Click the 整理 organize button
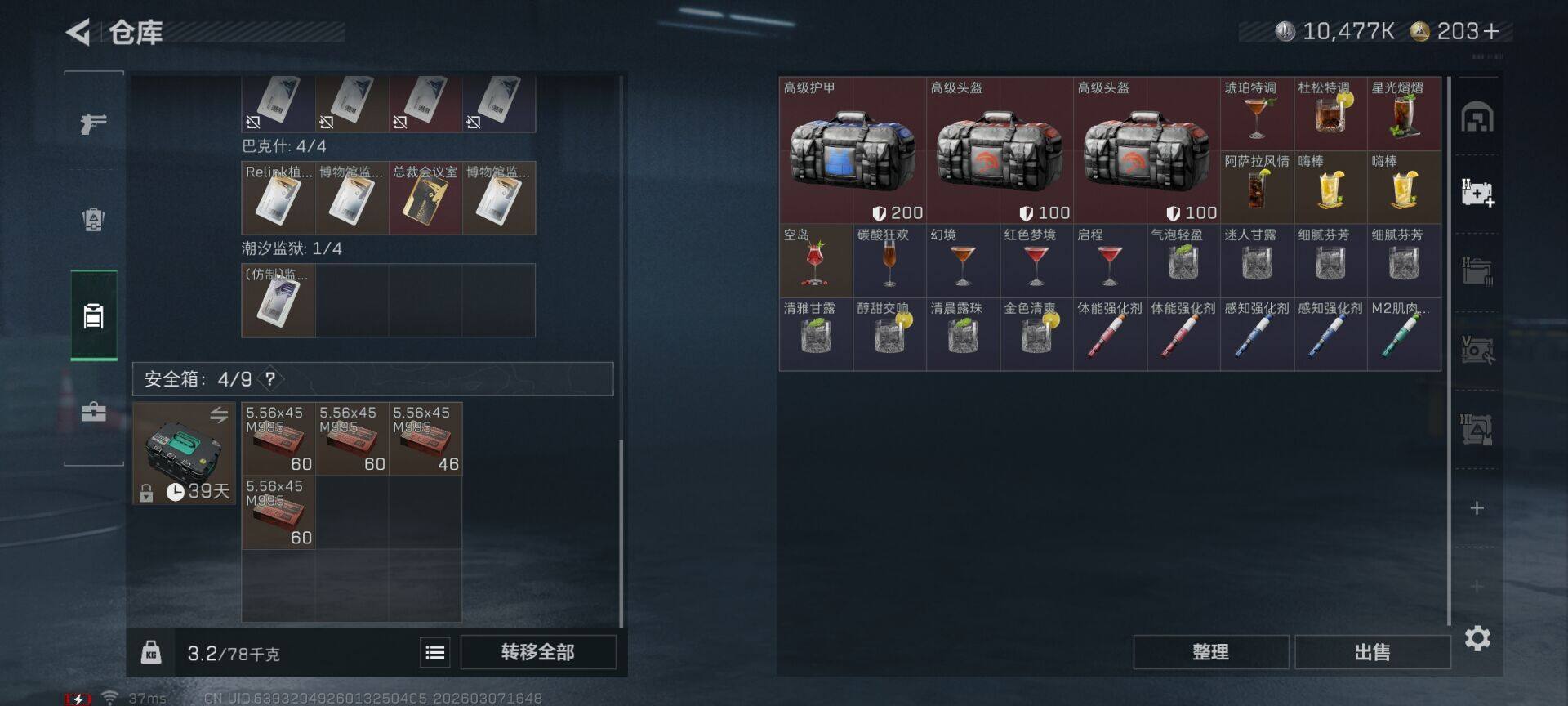This screenshot has height=706, width=1568. (1210, 652)
